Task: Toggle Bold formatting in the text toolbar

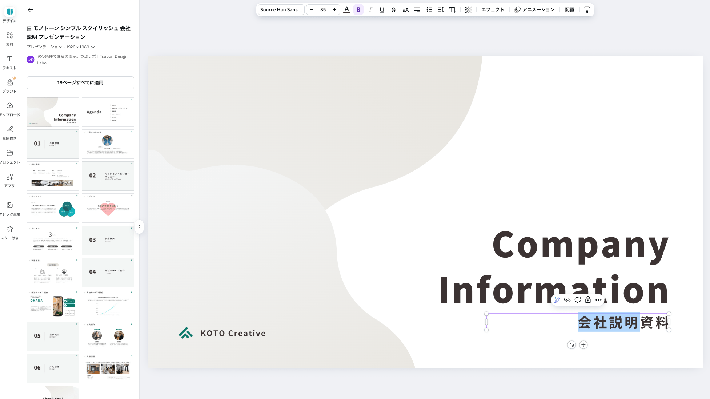Action: pyautogui.click(x=358, y=10)
